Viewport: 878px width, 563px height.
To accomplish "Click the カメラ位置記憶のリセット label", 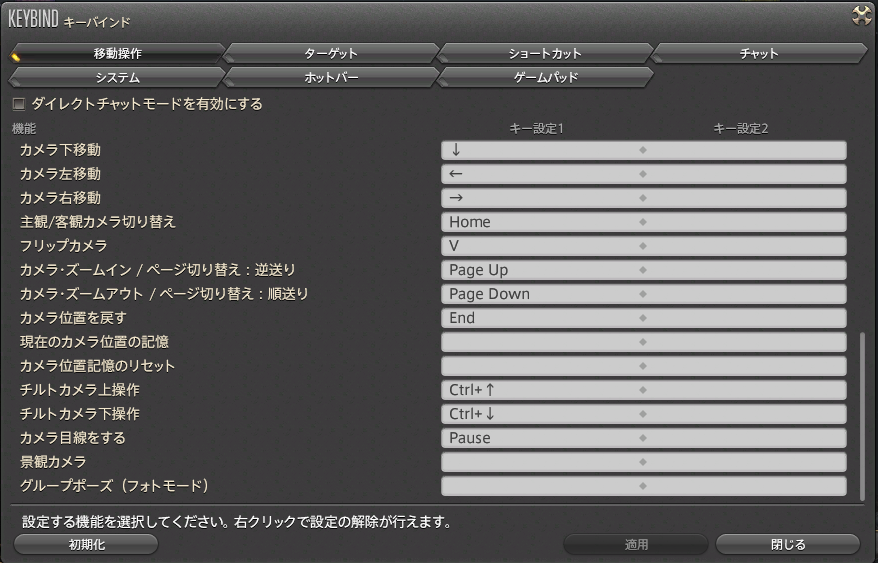I will click(x=97, y=366).
